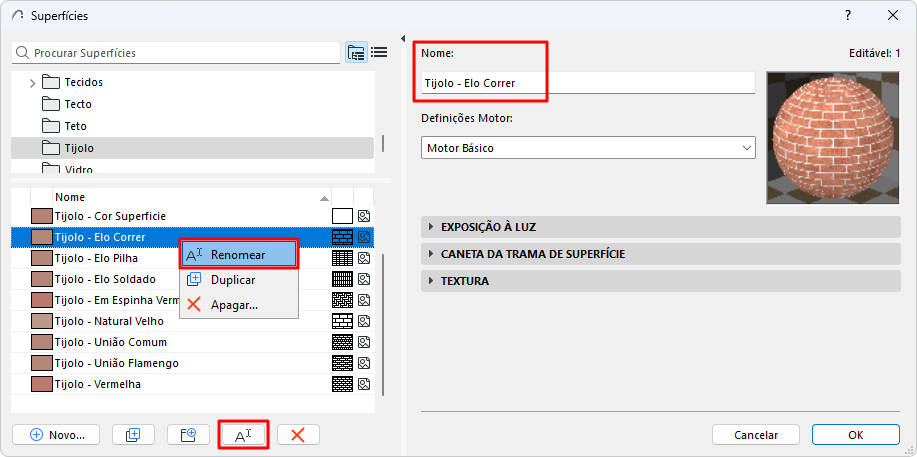This screenshot has width=917, height=457.
Task: Click the new folder icon button
Action: 187,435
